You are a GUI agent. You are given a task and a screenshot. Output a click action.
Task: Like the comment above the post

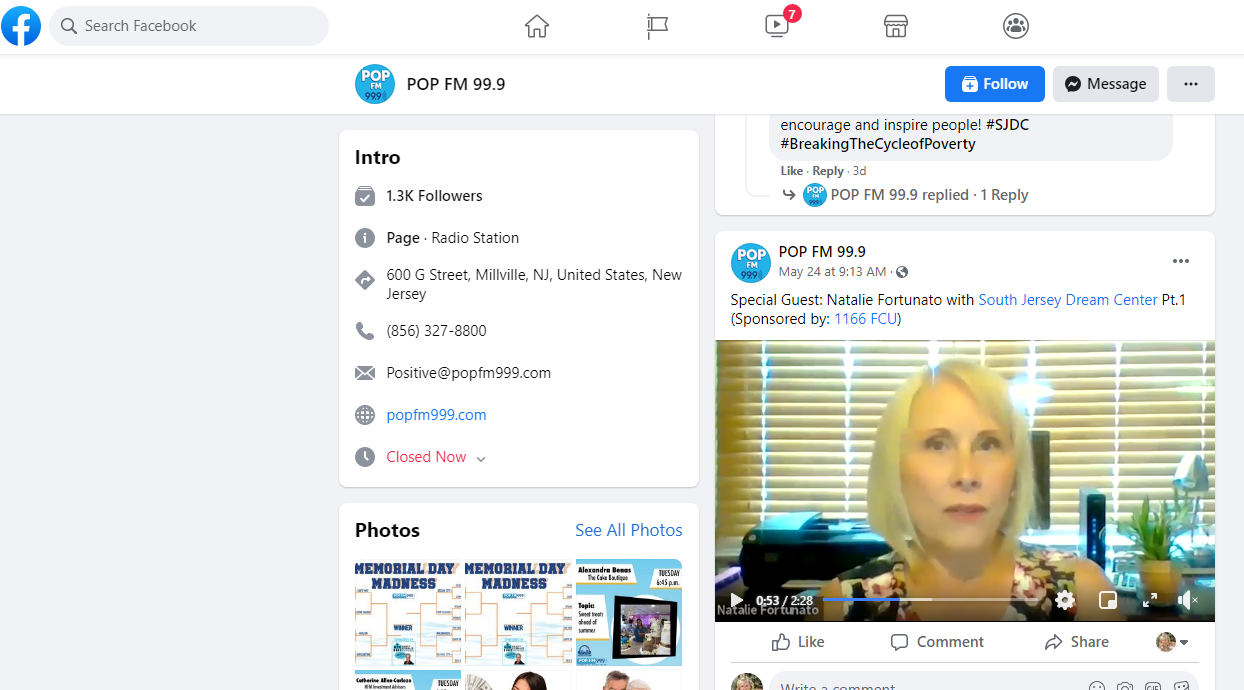point(792,171)
